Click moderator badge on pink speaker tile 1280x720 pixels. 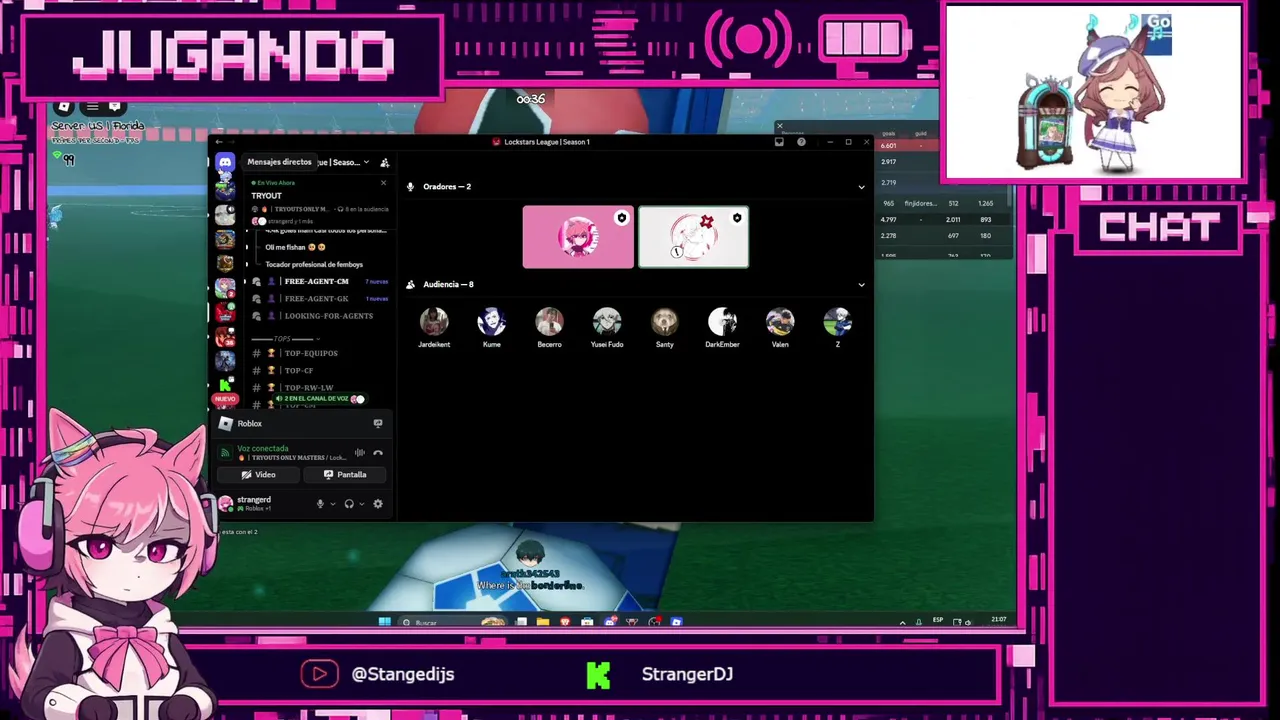tap(622, 218)
